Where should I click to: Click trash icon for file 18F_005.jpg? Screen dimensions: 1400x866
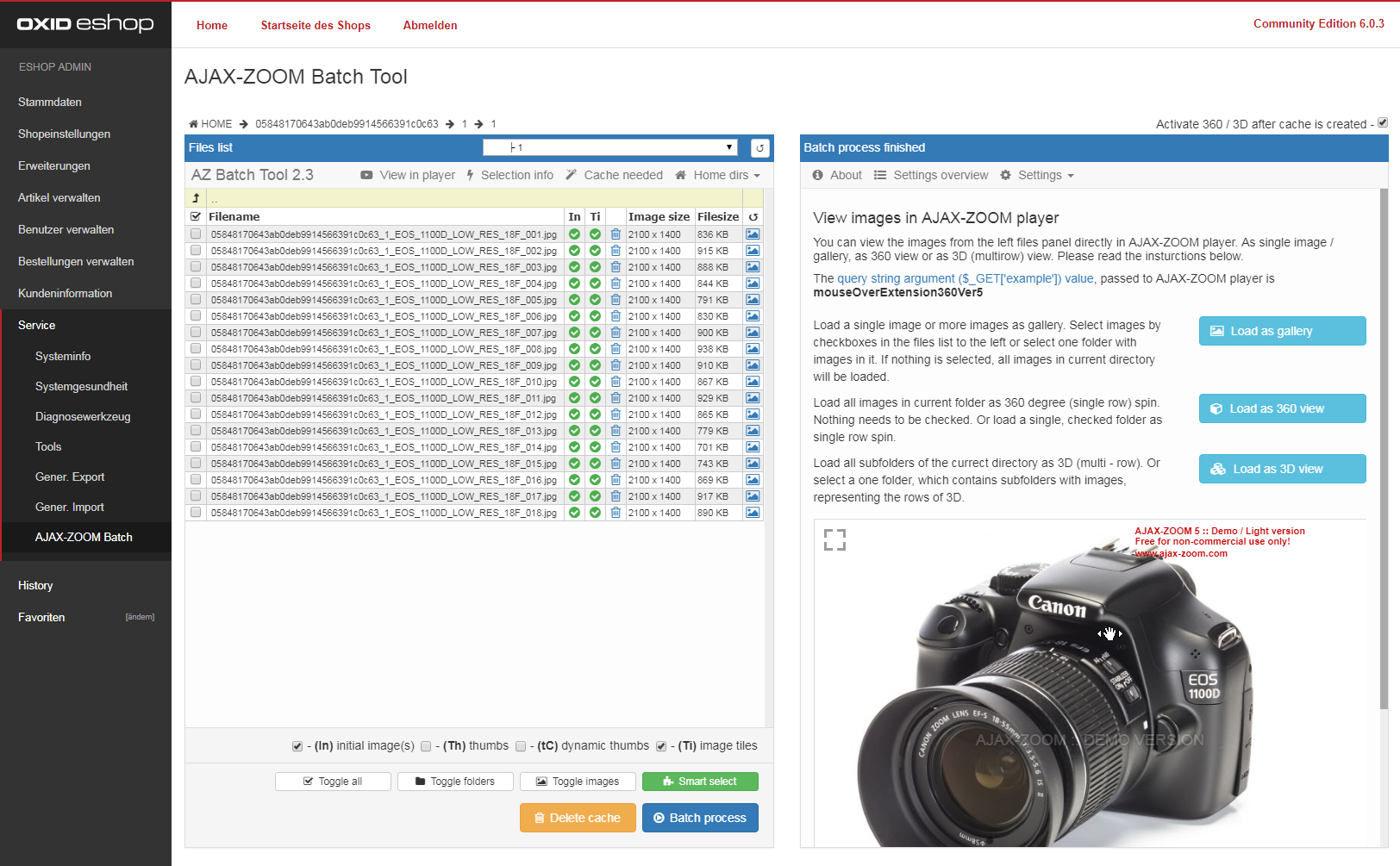point(616,300)
